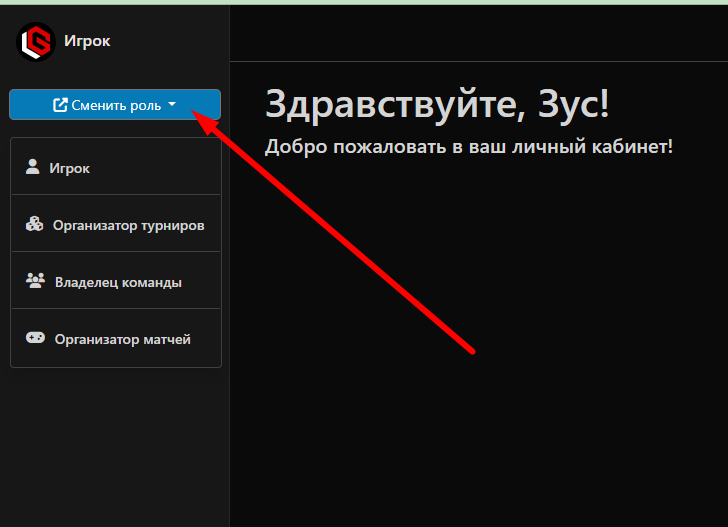Click the red arrow's pointed tip
This screenshot has width=728, height=527.
[194, 116]
